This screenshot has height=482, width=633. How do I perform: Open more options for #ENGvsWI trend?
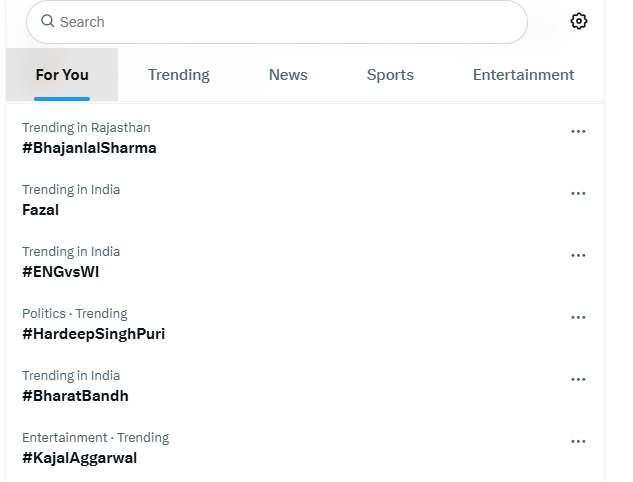coord(578,255)
